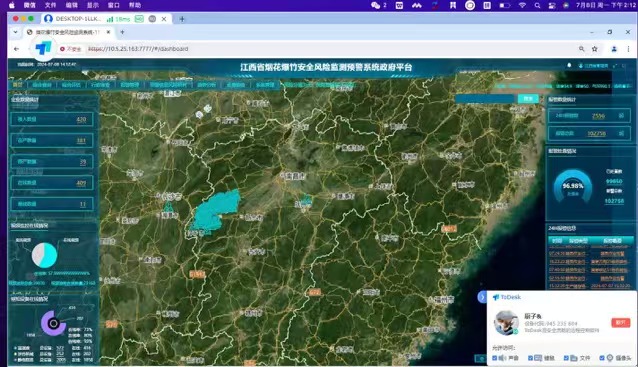Click the zoom magnifier in address bar
This screenshot has width=638, height=367.
coord(582,49)
